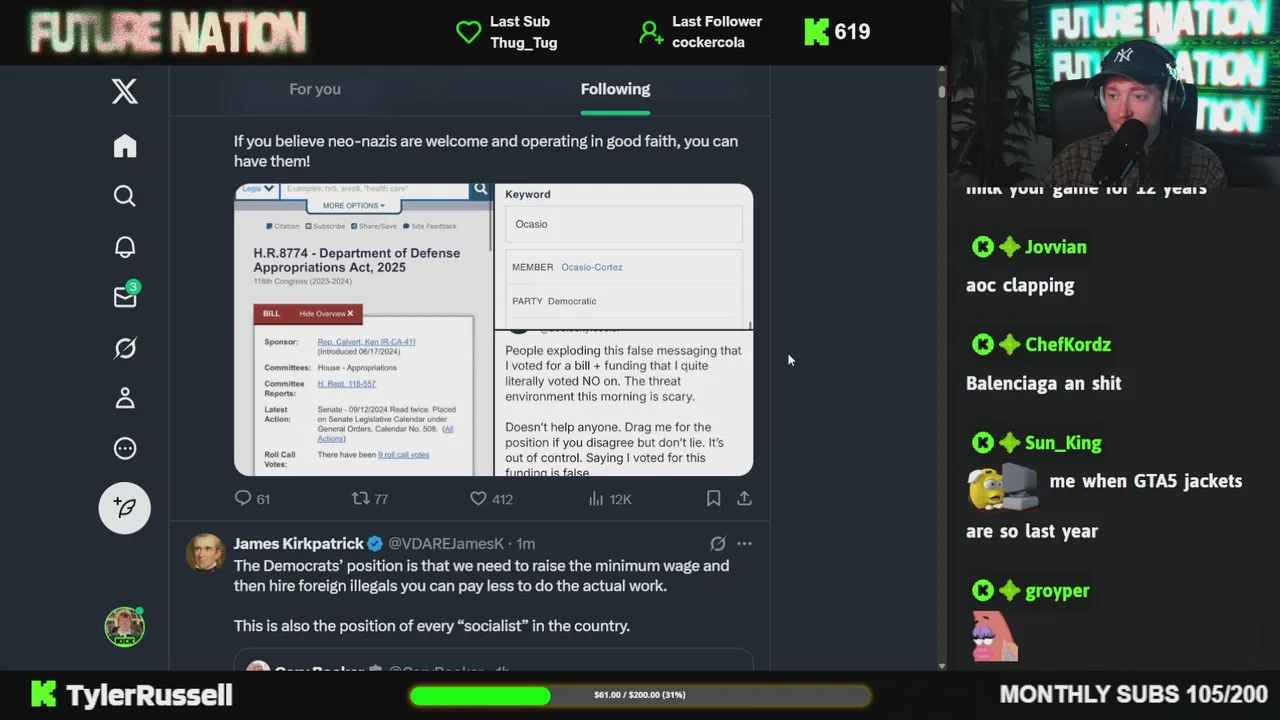Share the neo-nazis post
Screen dimensions: 1280x720
pyautogui.click(x=744, y=498)
